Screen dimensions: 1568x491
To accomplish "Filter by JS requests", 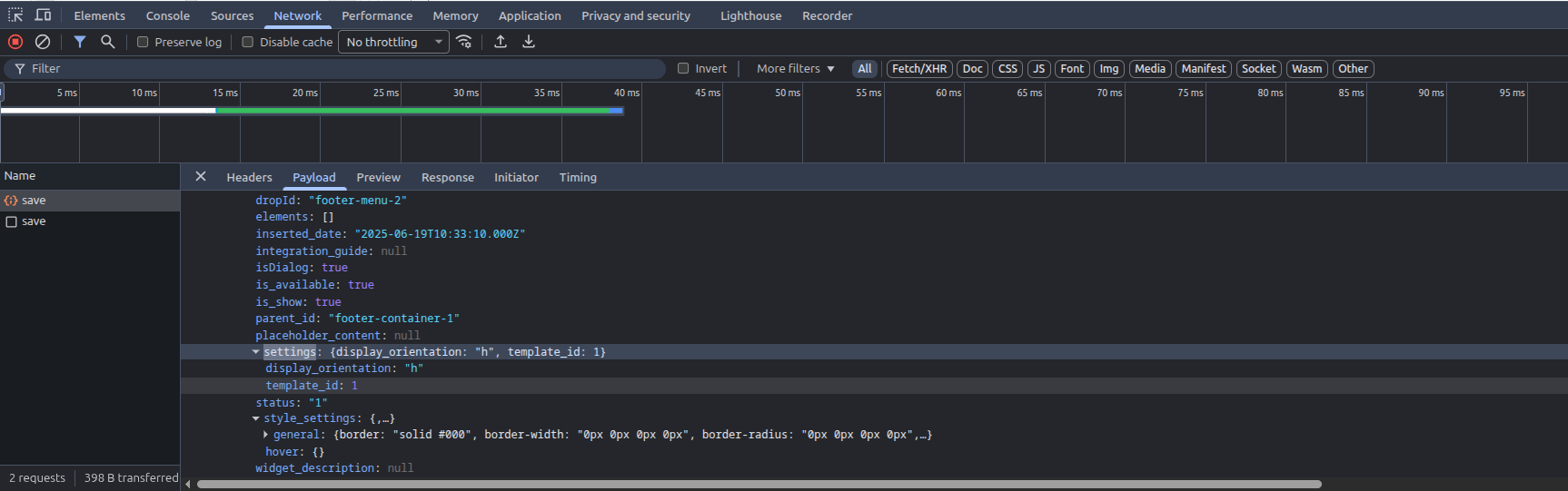I will [x=1039, y=69].
